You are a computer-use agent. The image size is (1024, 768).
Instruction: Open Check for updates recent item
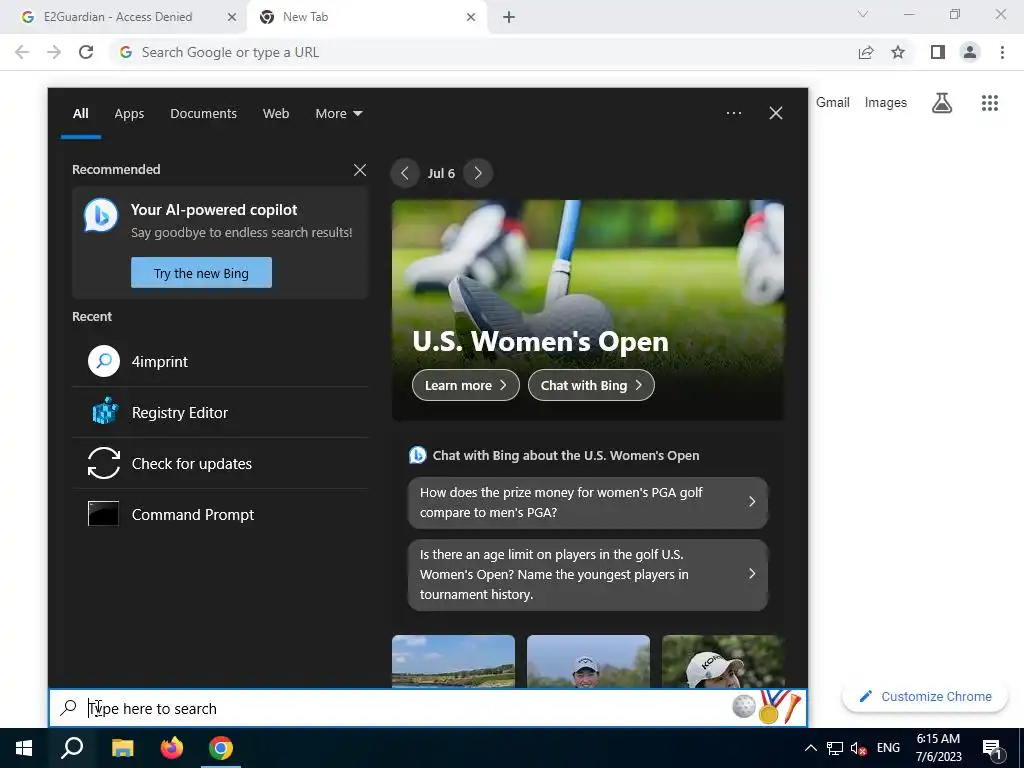coord(220,464)
